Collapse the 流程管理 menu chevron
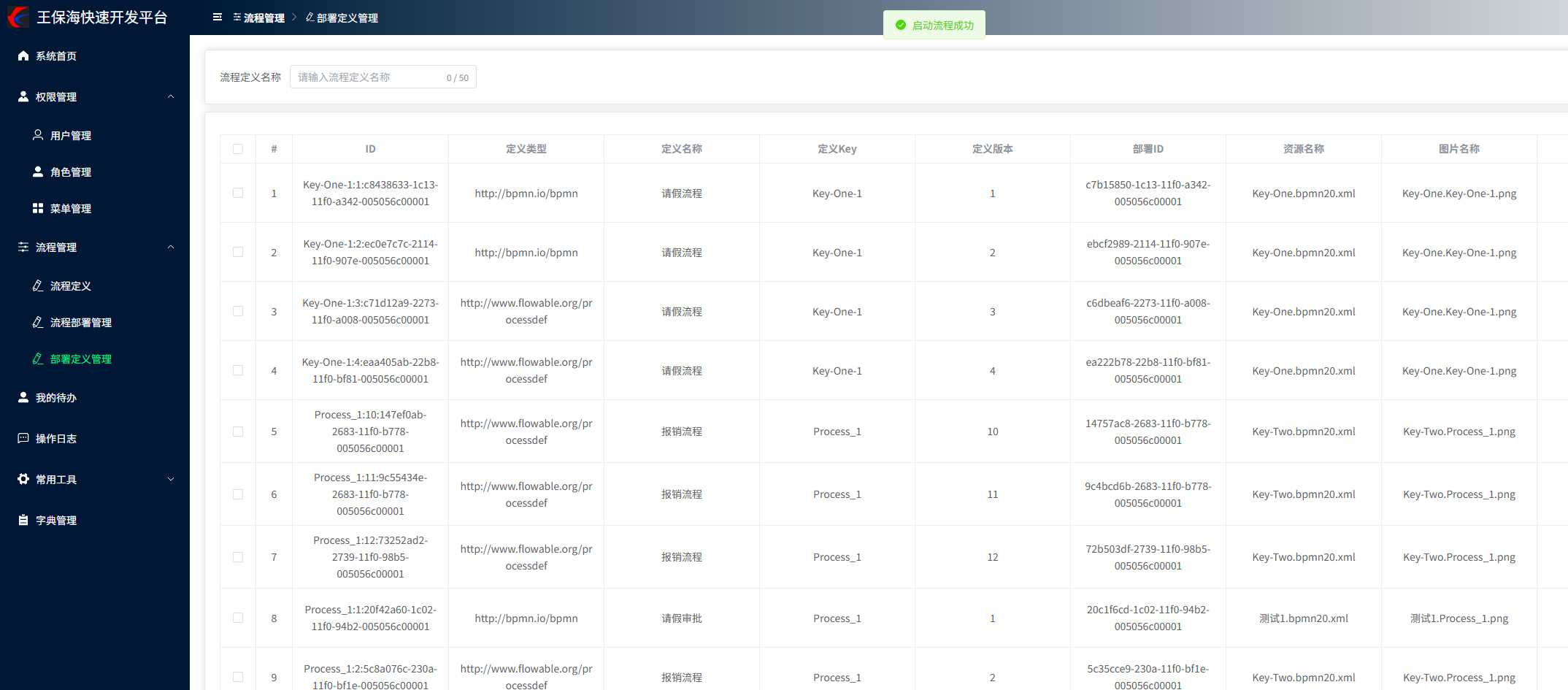Screen dimensions: 1568x690 171,247
